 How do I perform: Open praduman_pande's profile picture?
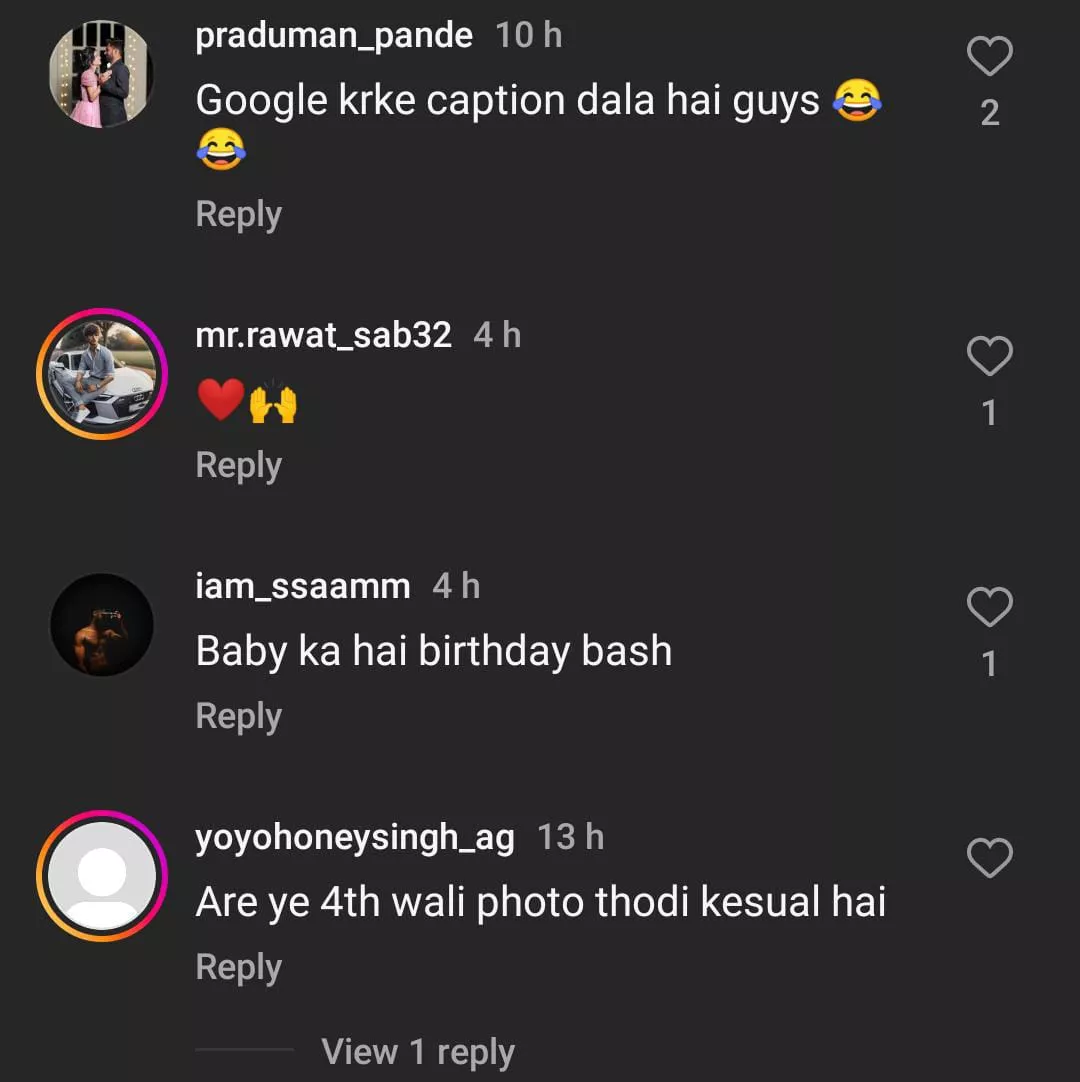[x=102, y=74]
